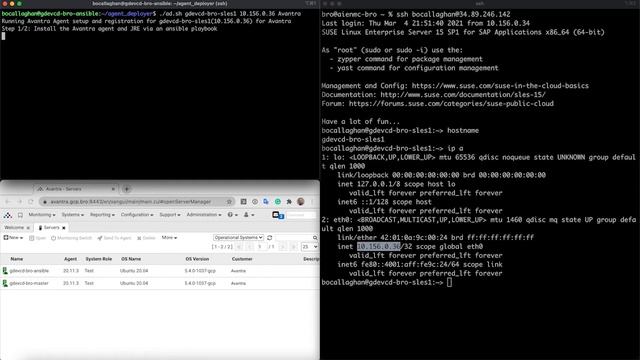Viewport: 640px width, 360px height.
Task: Open the page size 25 dropdown
Action: click(x=309, y=247)
